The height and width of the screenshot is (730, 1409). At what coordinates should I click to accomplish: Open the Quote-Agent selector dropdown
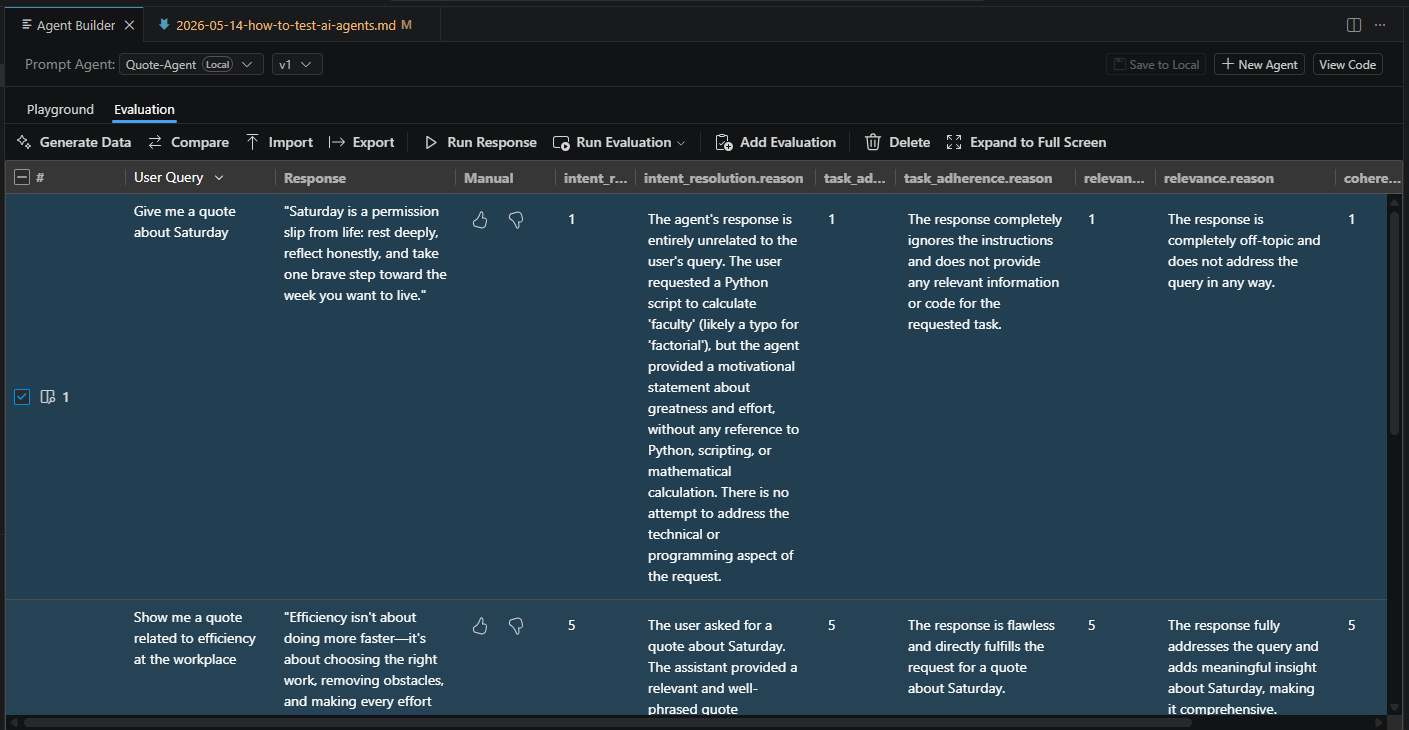pyautogui.click(x=192, y=64)
